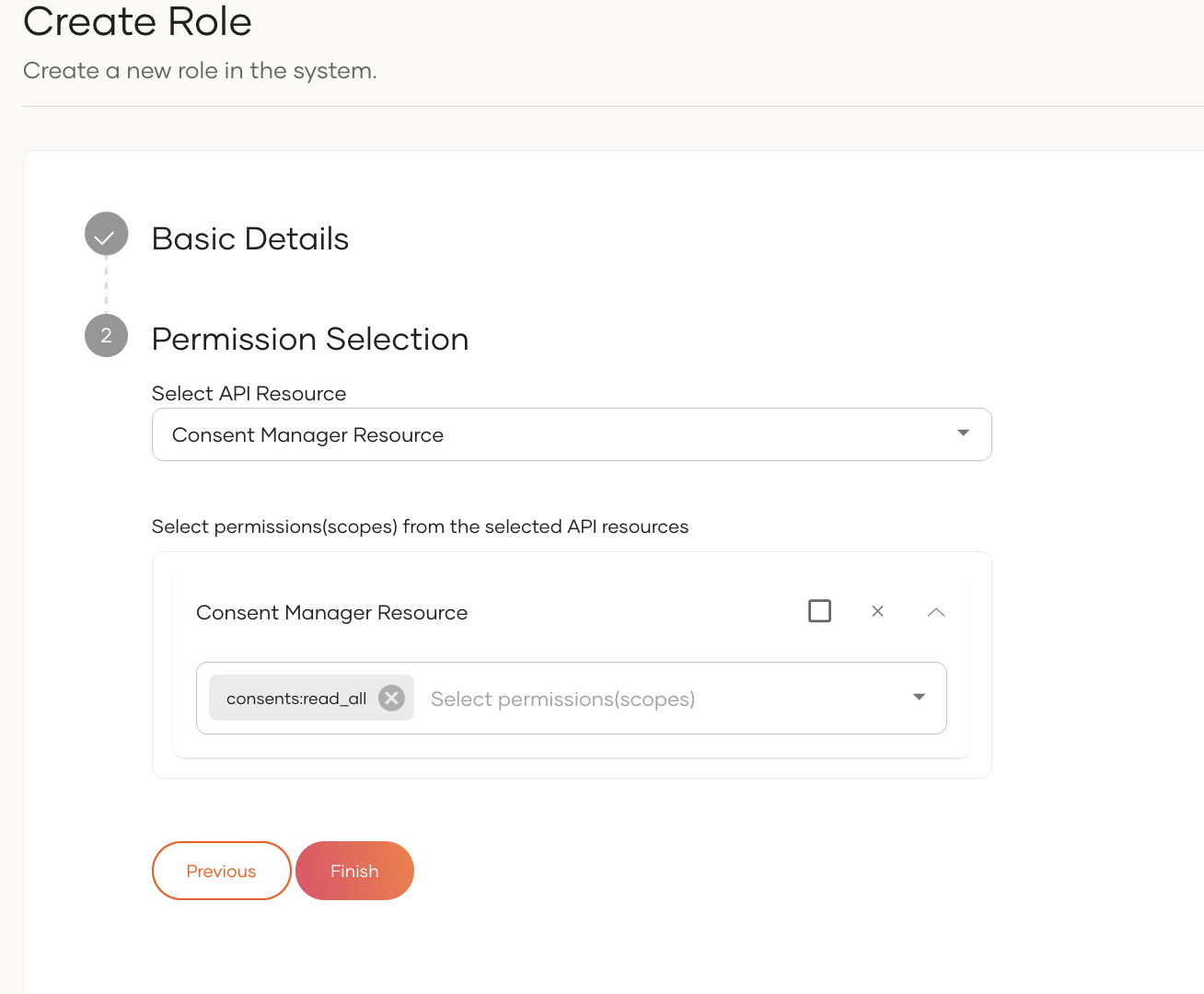Open the Select API Resource dropdown

(571, 433)
